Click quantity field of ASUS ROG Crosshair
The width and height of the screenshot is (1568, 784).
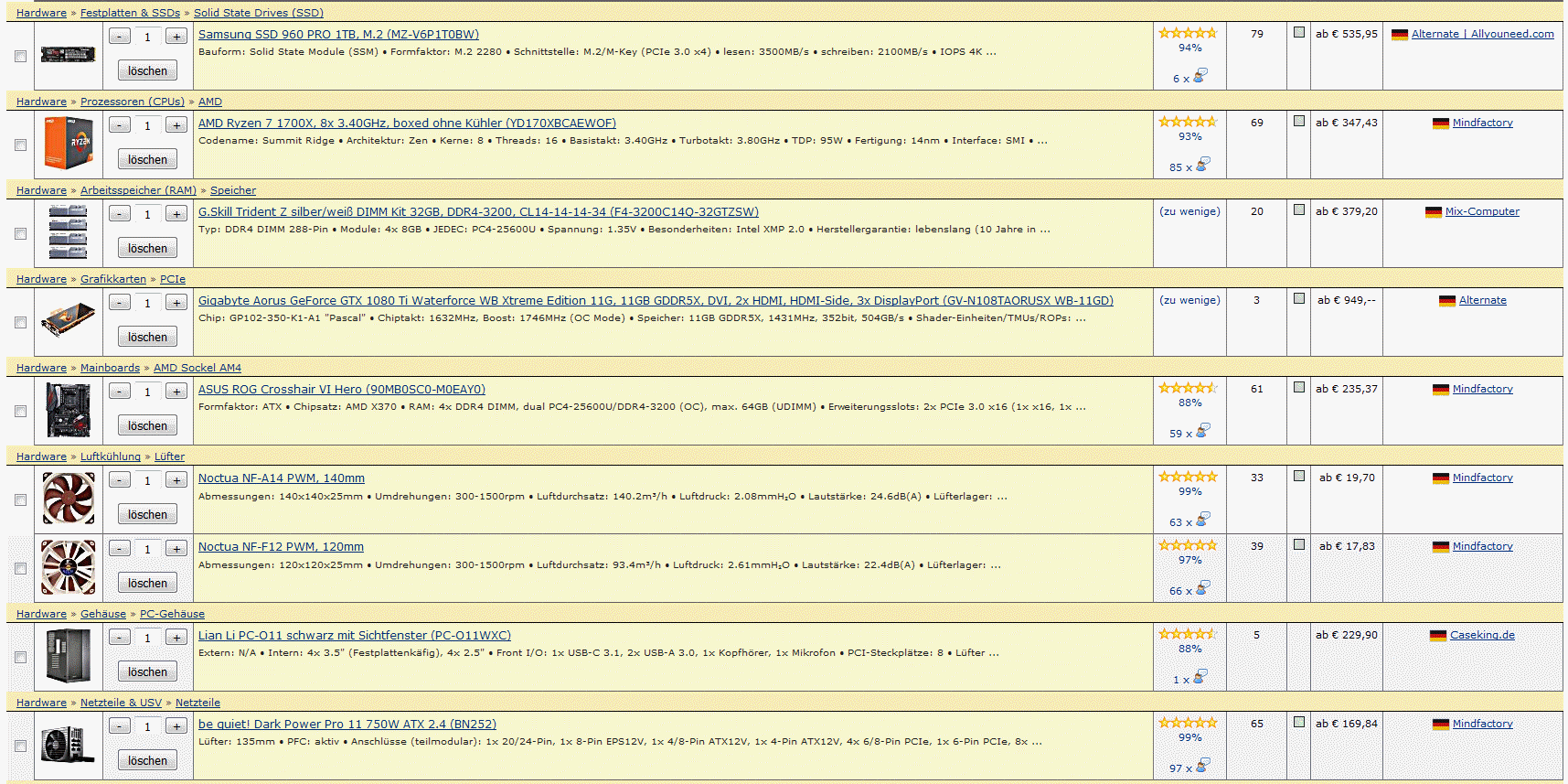[x=147, y=392]
